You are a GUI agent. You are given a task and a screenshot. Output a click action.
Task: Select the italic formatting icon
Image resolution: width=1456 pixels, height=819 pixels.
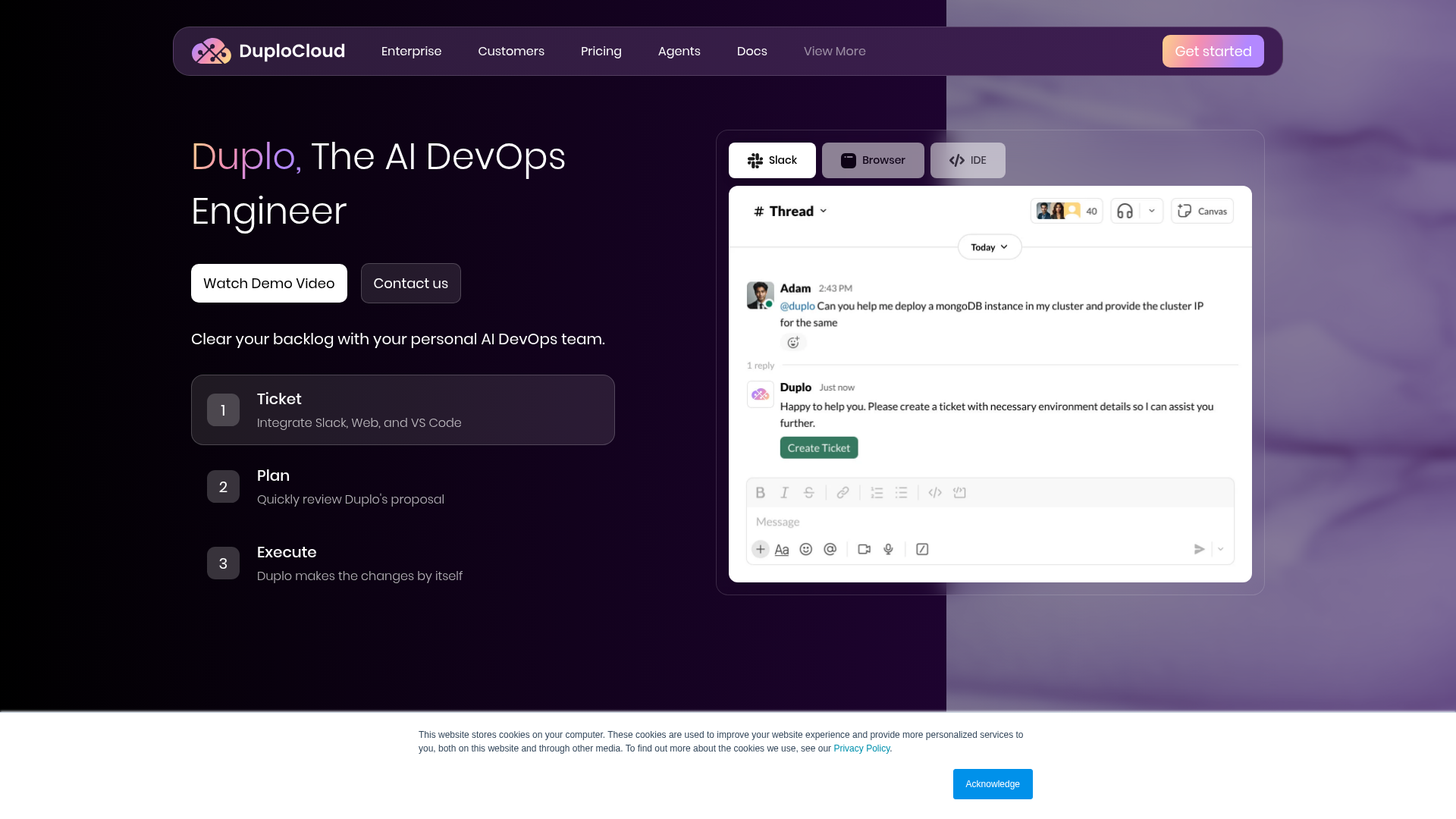[785, 492]
